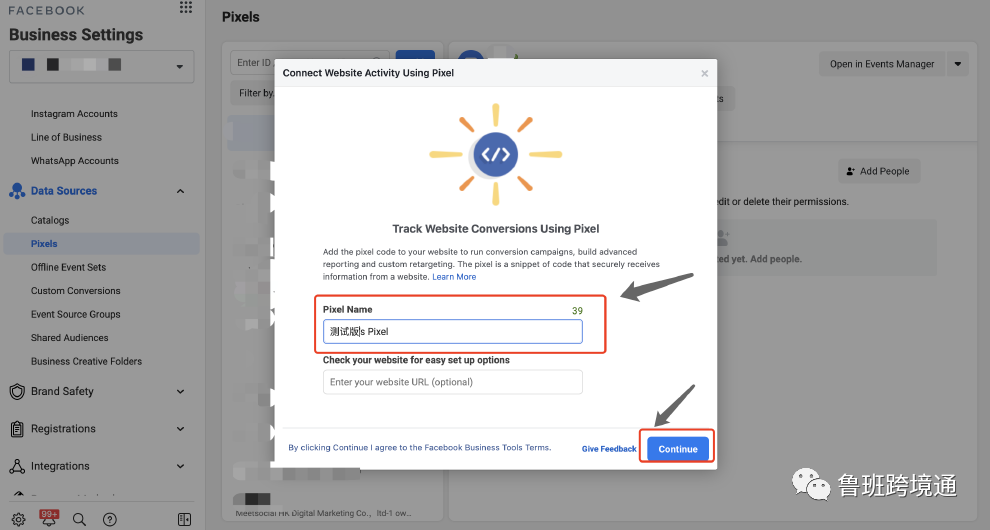This screenshot has height=530, width=990.
Task: Select Pixels under Data Sources
Action: (x=102, y=244)
